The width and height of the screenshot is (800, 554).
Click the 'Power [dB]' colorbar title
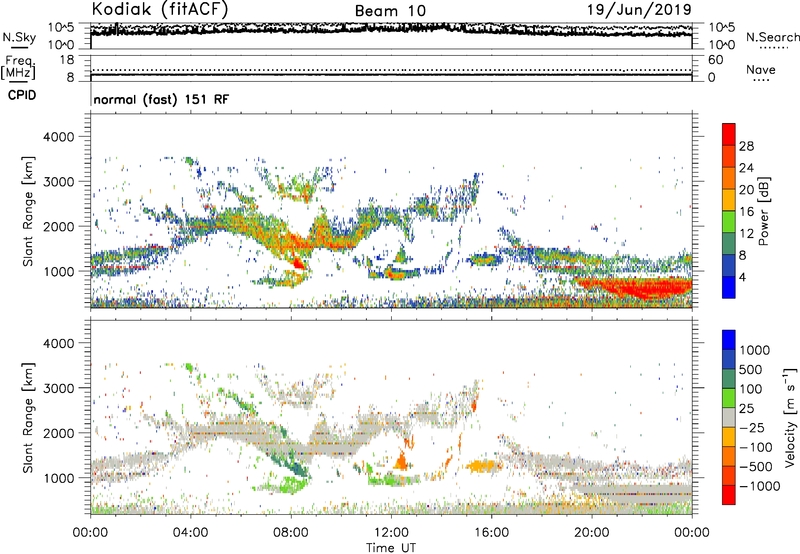click(763, 211)
